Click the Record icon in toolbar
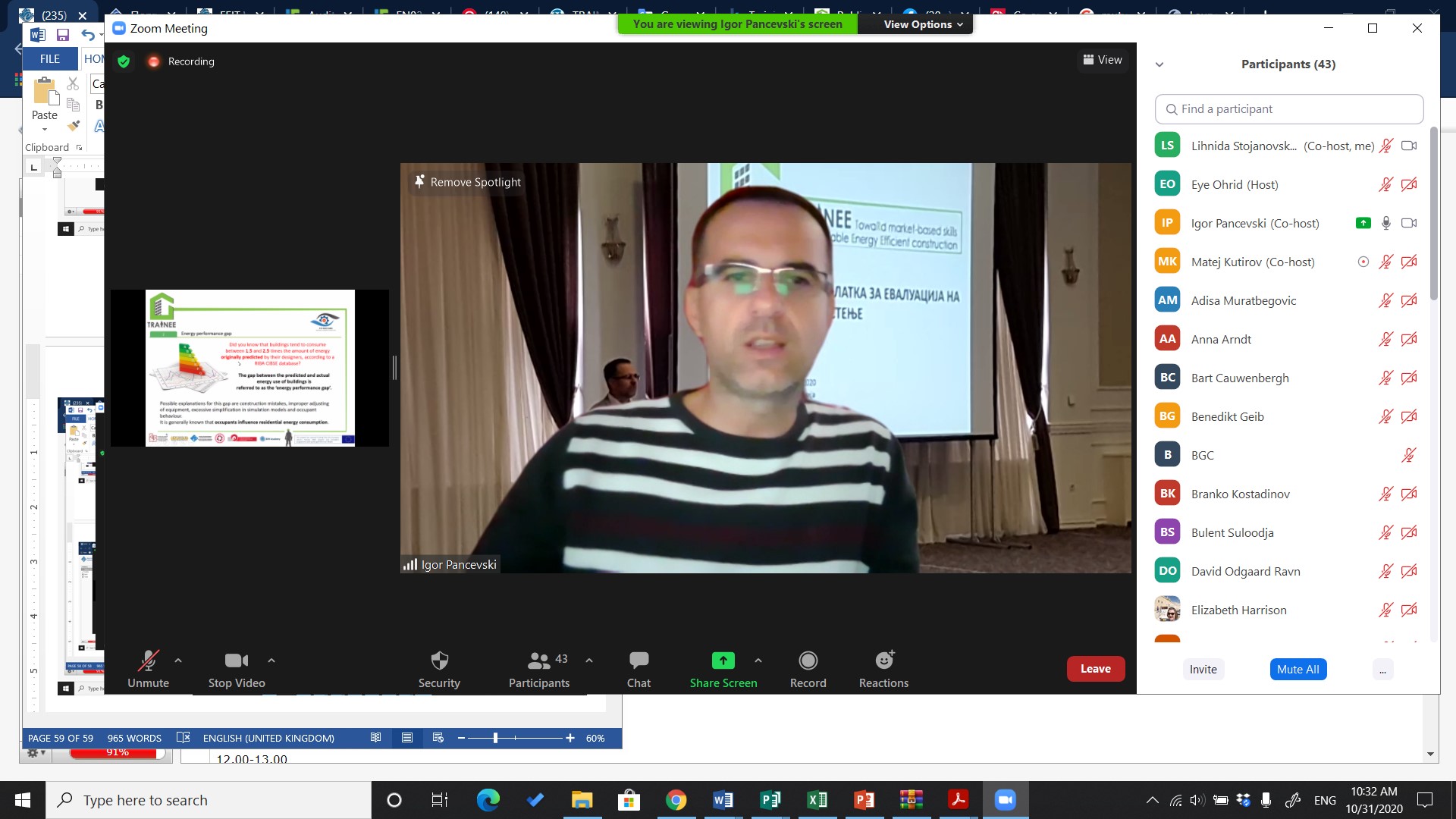The image size is (1456, 819). click(808, 661)
